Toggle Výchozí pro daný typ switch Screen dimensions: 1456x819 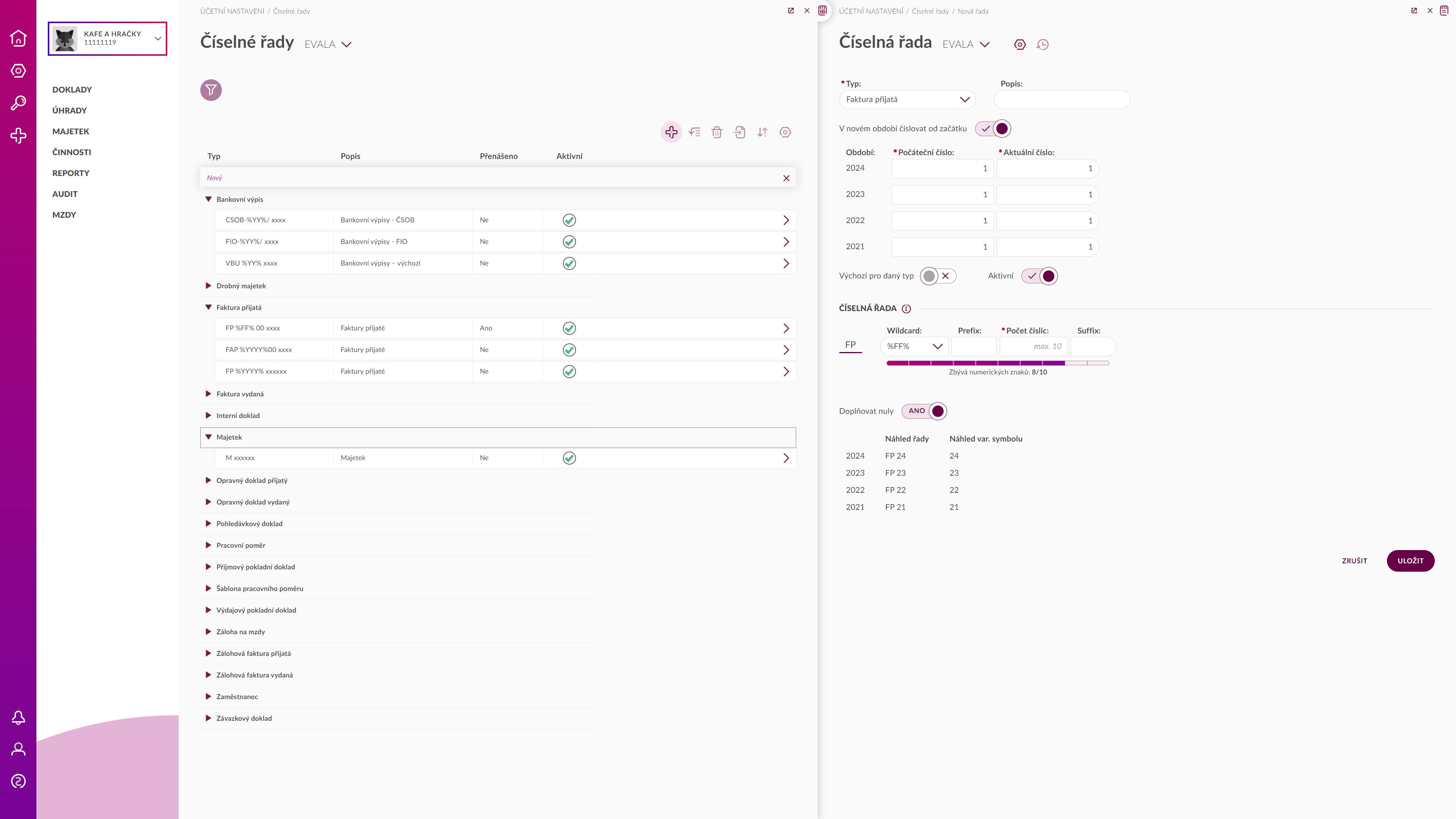(x=938, y=276)
